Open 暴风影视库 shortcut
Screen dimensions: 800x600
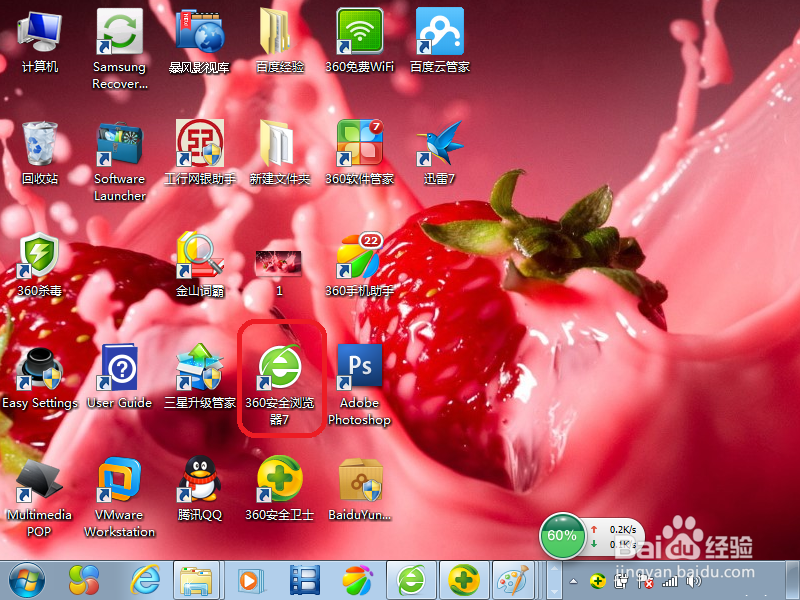coord(199,42)
